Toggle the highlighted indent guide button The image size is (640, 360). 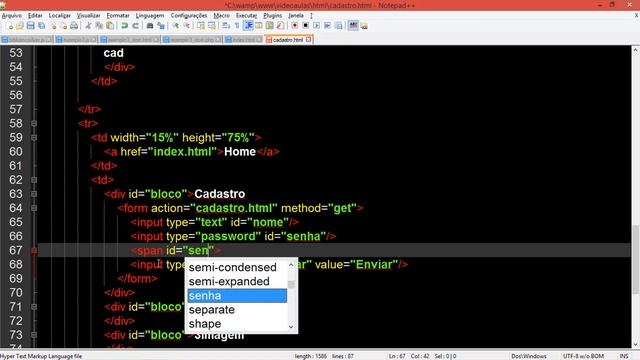[x=248, y=26]
